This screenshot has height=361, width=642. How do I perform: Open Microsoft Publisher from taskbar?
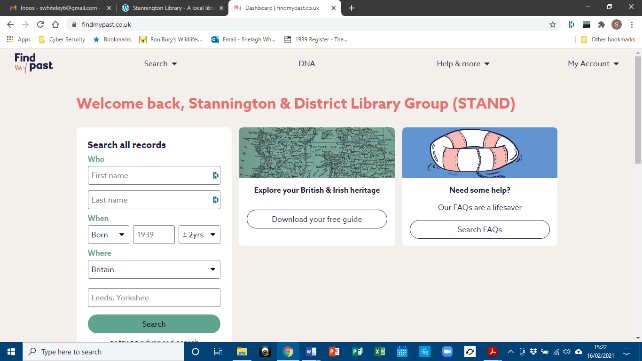pyautogui.click(x=357, y=352)
